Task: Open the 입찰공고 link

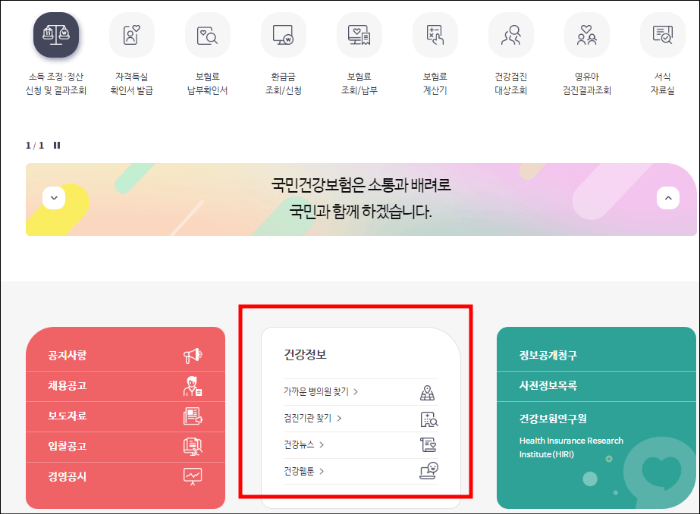Action: tap(67, 447)
